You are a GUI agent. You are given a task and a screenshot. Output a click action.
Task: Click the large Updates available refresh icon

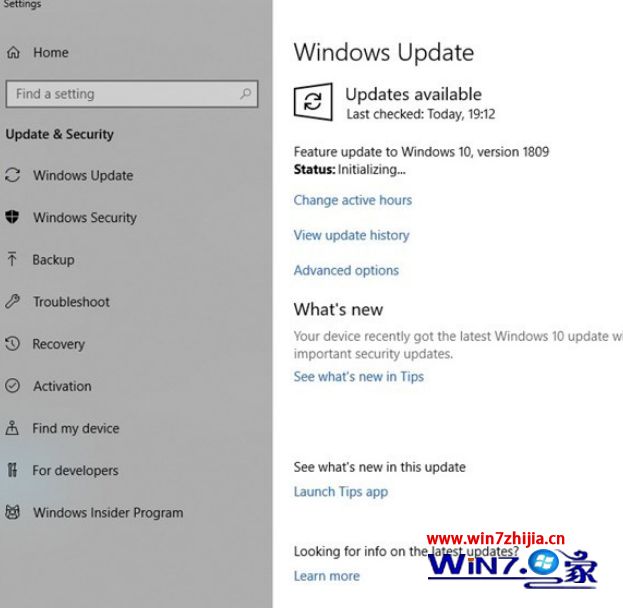click(x=313, y=101)
